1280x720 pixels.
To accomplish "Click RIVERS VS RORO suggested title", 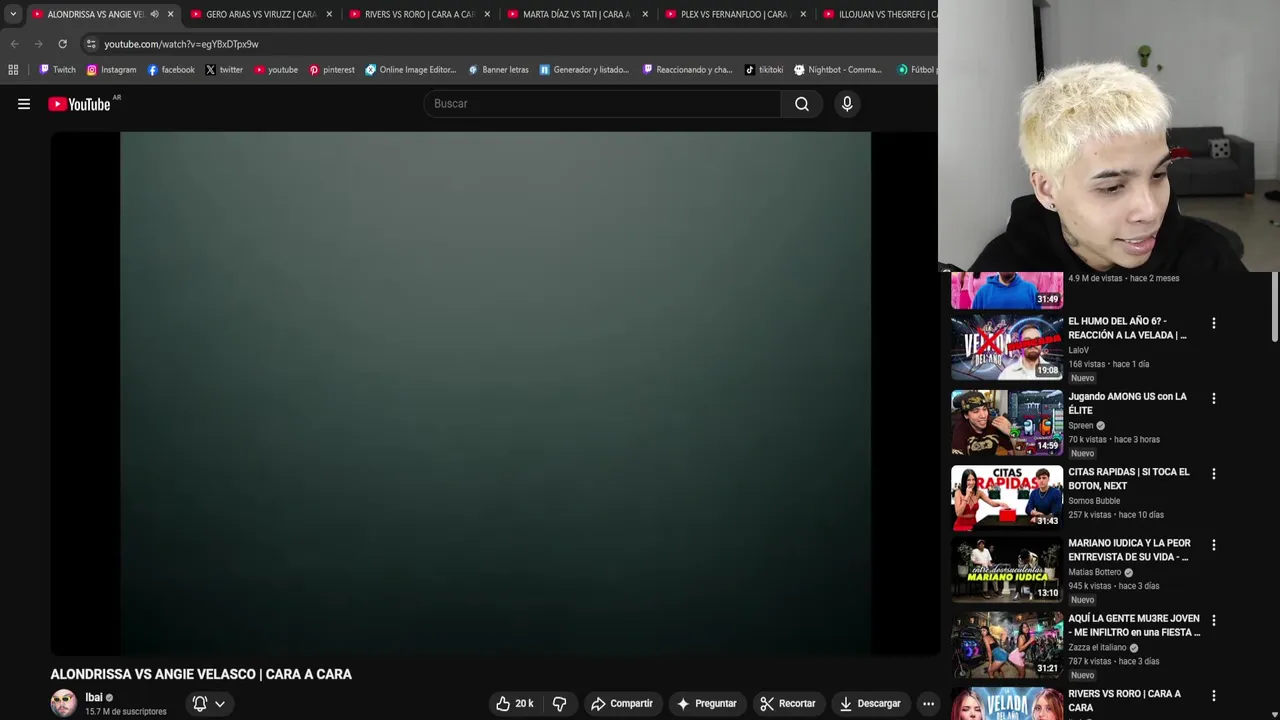I will coord(1124,701).
